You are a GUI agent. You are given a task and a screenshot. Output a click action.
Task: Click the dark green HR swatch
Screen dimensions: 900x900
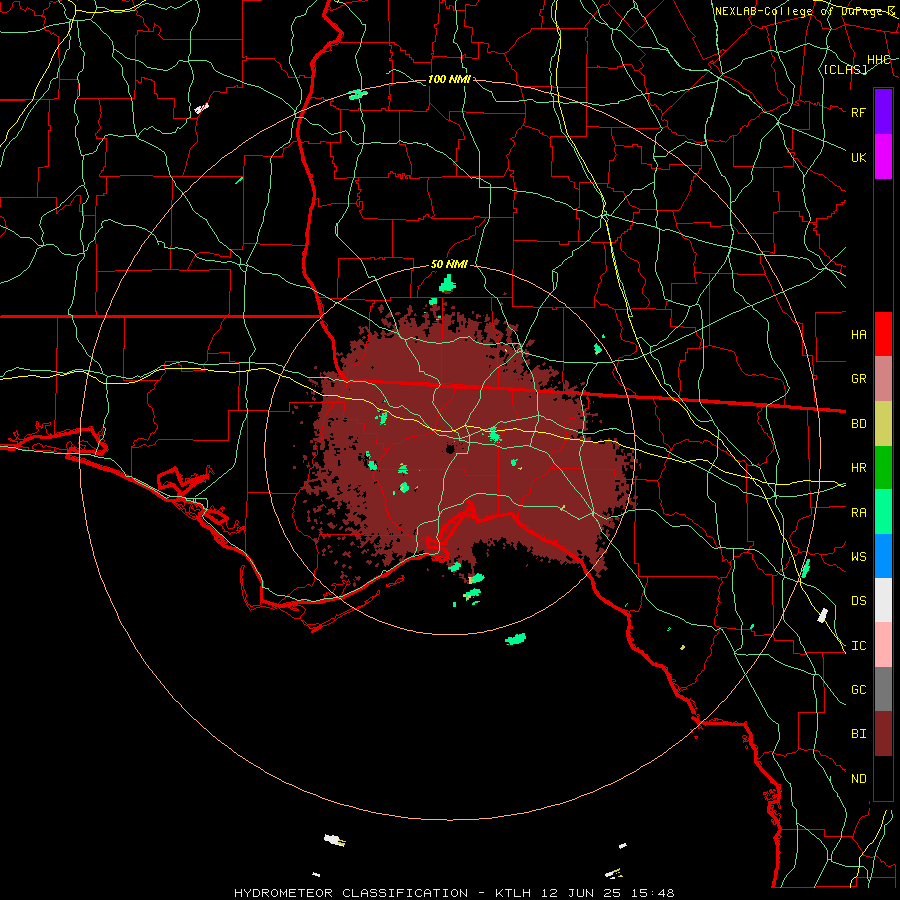click(883, 468)
